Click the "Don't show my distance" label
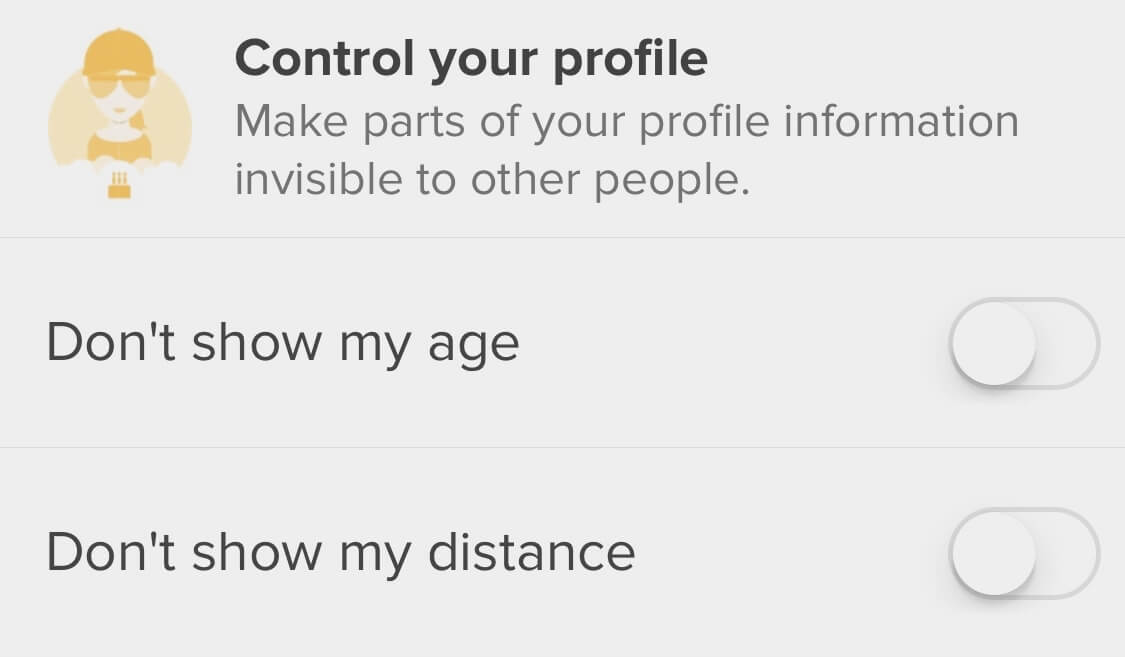This screenshot has width=1125, height=657. pos(340,552)
